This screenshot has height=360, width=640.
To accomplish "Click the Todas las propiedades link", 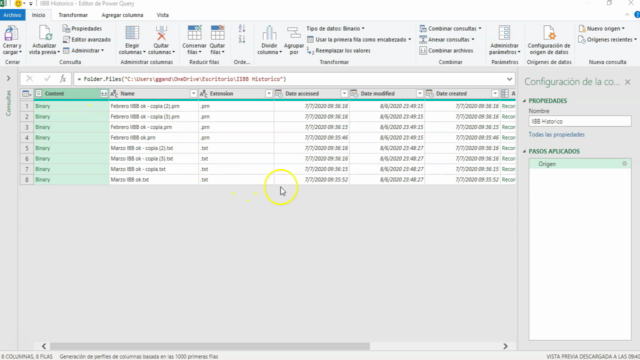I will click(556, 135).
